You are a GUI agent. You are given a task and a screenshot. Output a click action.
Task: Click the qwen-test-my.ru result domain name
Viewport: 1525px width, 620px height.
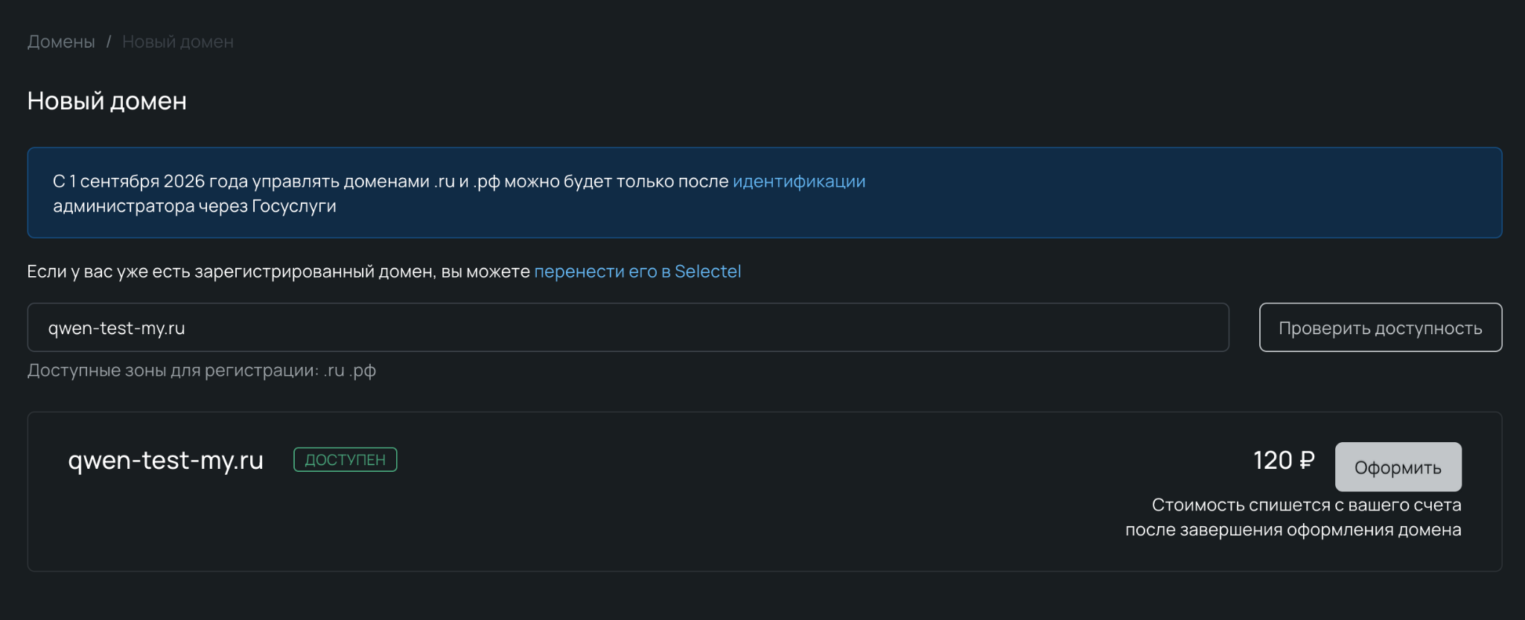click(x=166, y=461)
